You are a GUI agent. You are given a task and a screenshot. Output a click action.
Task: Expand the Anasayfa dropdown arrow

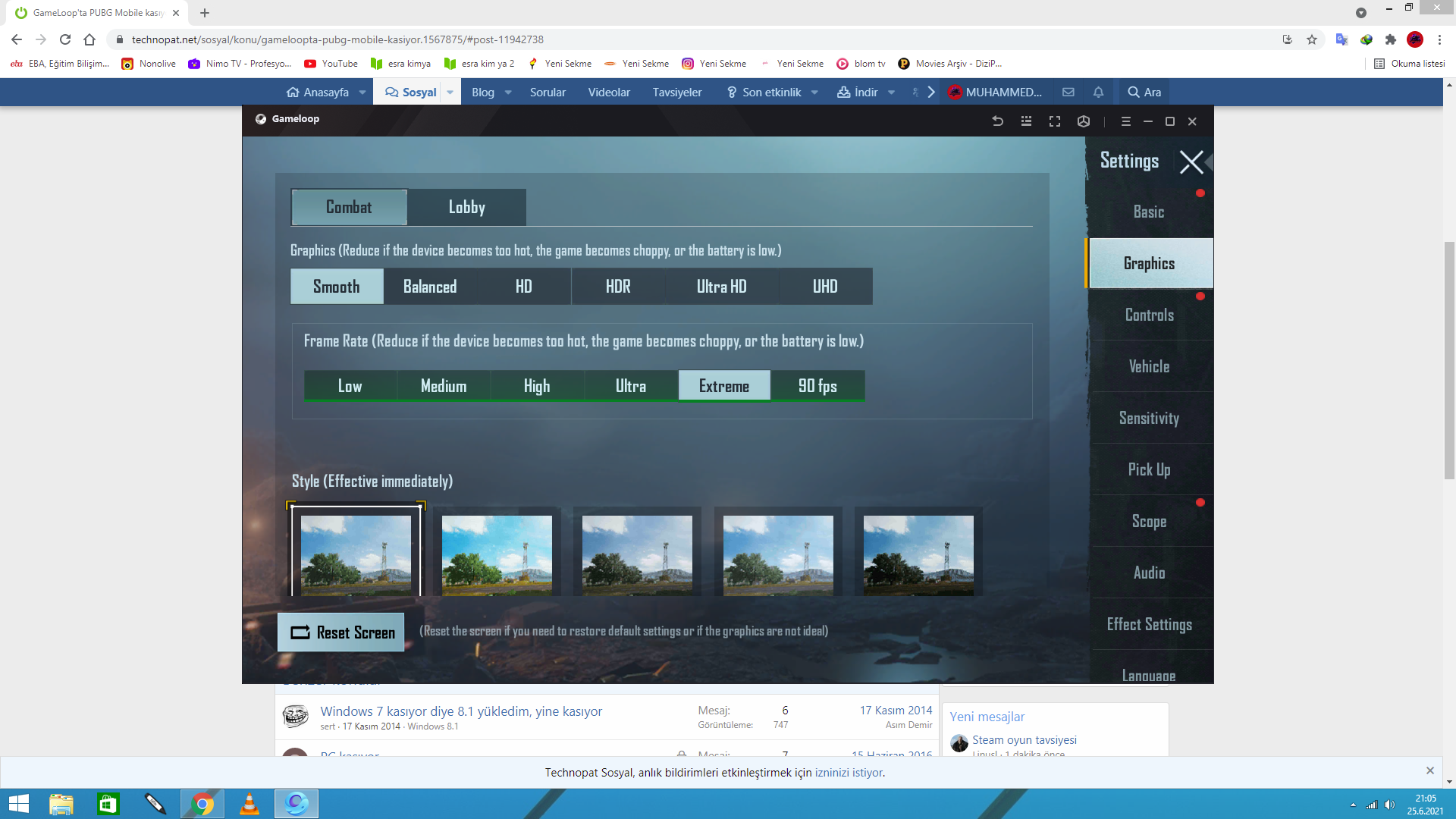tap(362, 93)
